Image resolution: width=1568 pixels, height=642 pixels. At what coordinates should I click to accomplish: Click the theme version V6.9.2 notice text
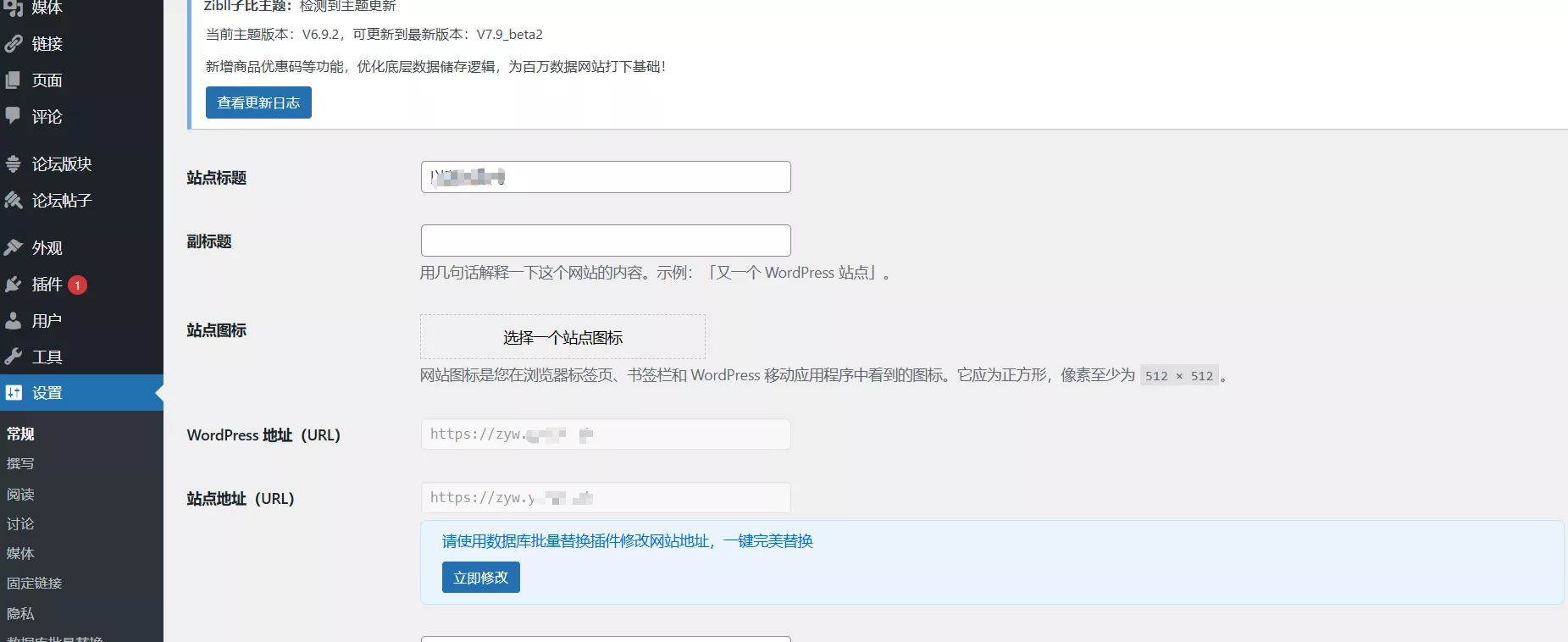click(x=374, y=35)
